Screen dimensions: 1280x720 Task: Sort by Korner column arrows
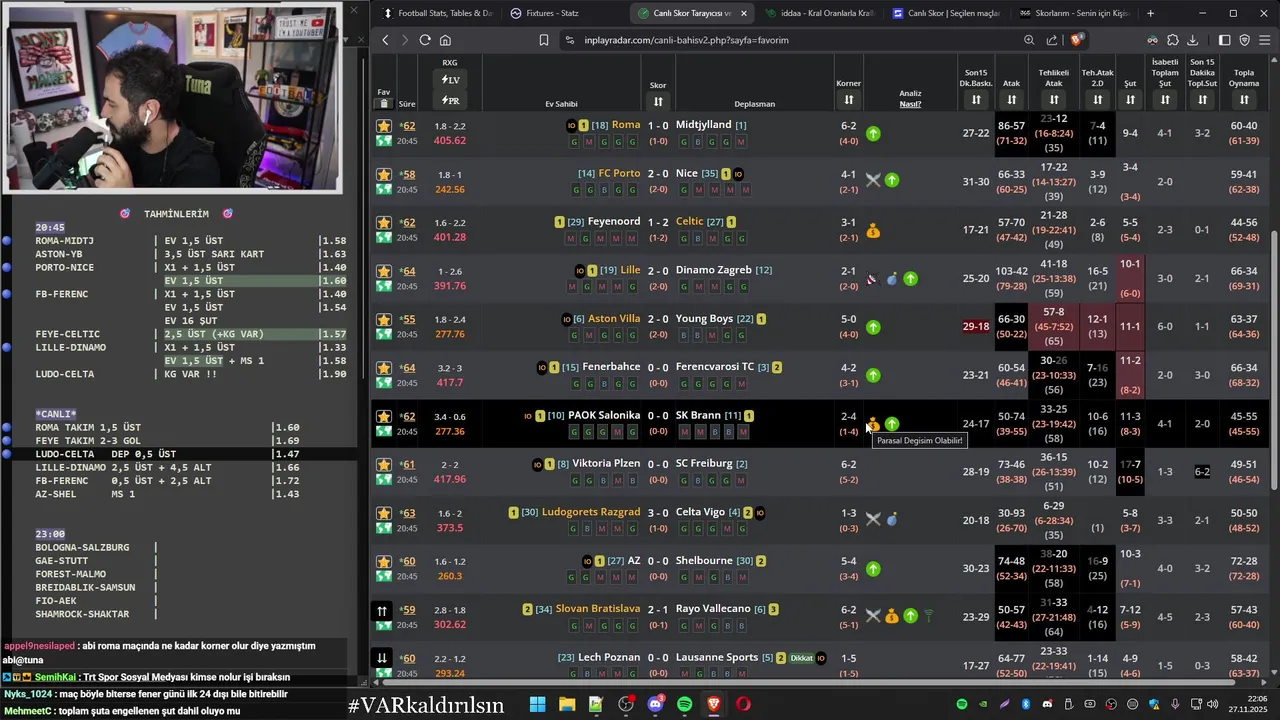click(849, 99)
